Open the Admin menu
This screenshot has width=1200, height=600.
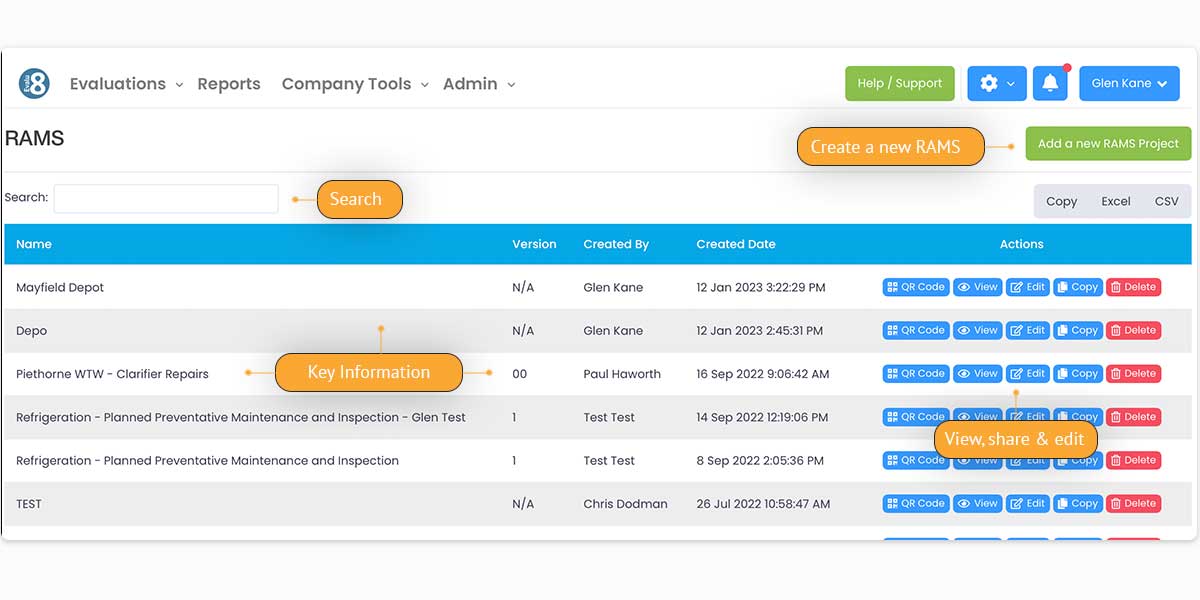[x=471, y=84]
